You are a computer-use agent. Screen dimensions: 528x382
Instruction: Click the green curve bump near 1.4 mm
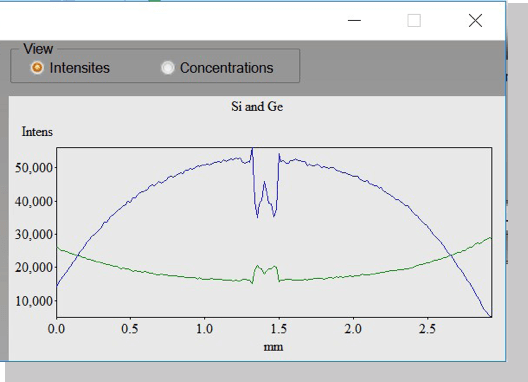point(265,270)
